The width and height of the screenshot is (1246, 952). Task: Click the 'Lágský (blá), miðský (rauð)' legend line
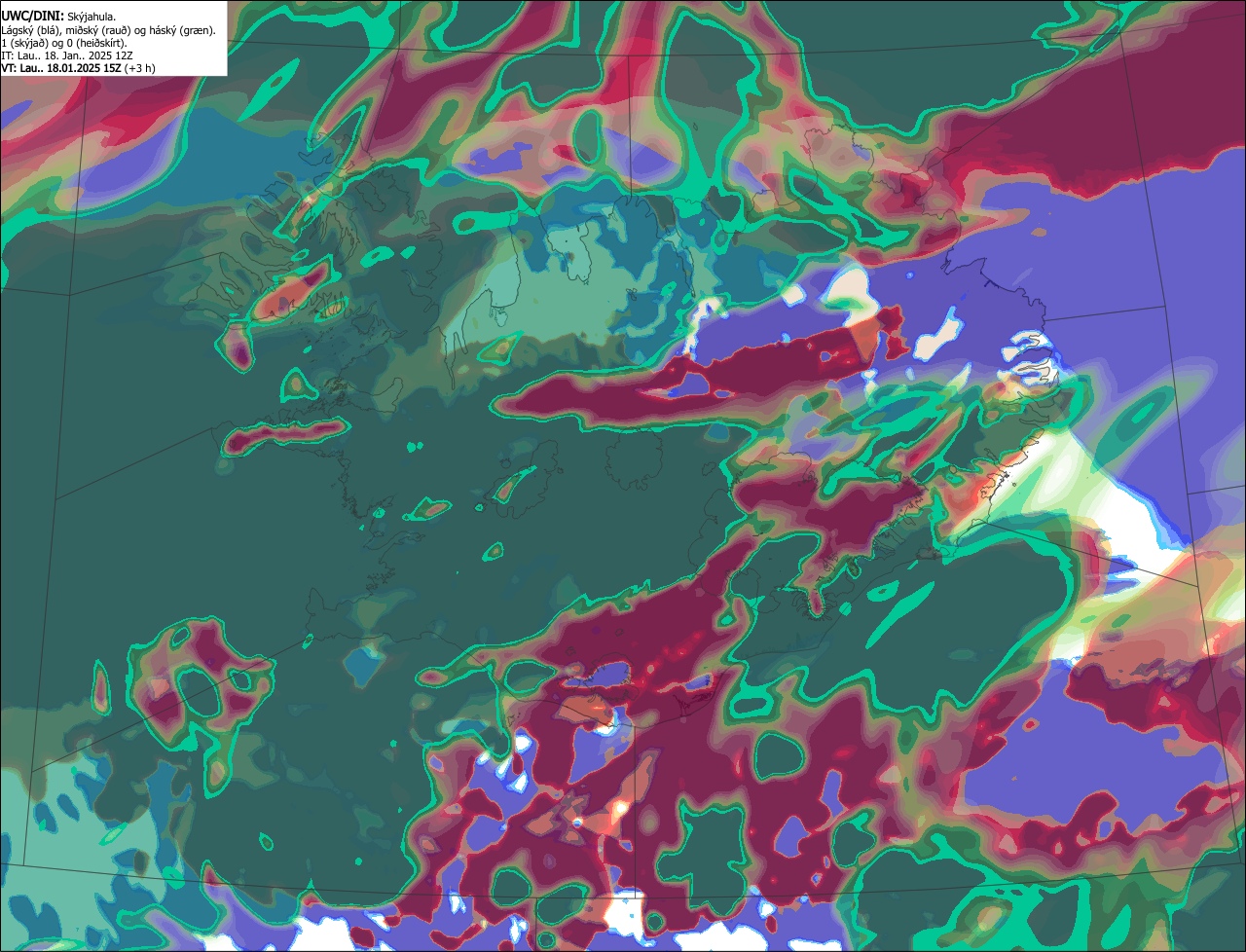109,30
